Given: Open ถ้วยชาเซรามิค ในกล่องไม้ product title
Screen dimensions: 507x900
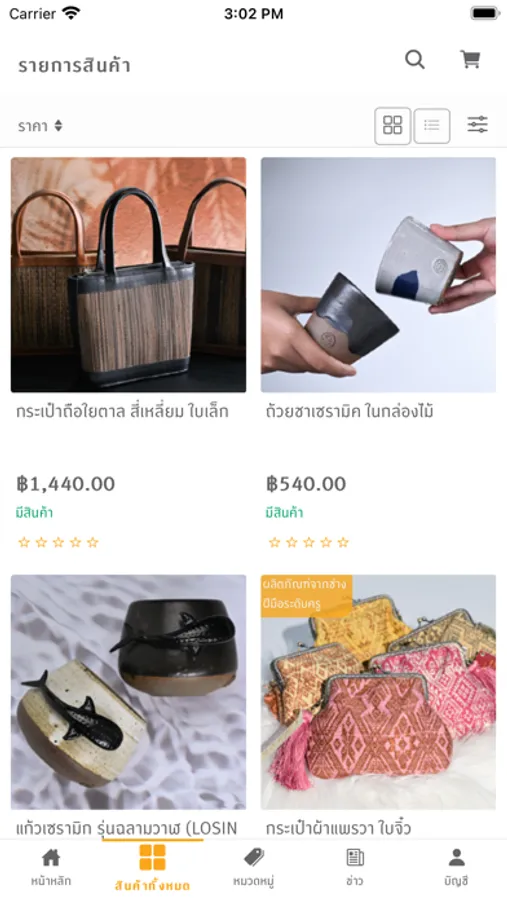Looking at the screenshot, I should point(350,412).
